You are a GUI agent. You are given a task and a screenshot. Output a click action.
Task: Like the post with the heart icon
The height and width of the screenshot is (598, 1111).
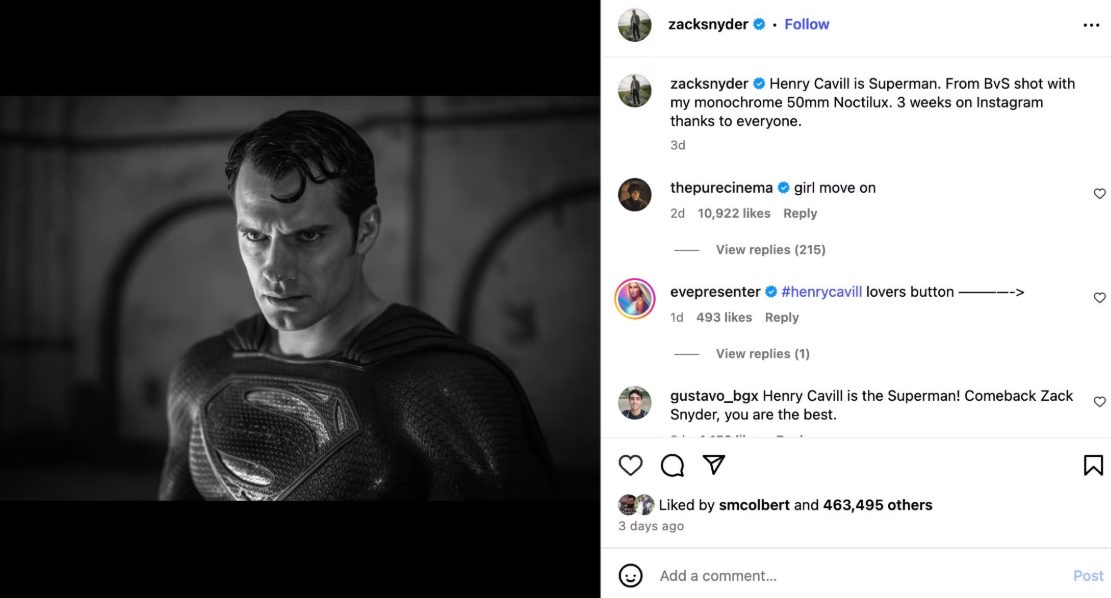(630, 465)
